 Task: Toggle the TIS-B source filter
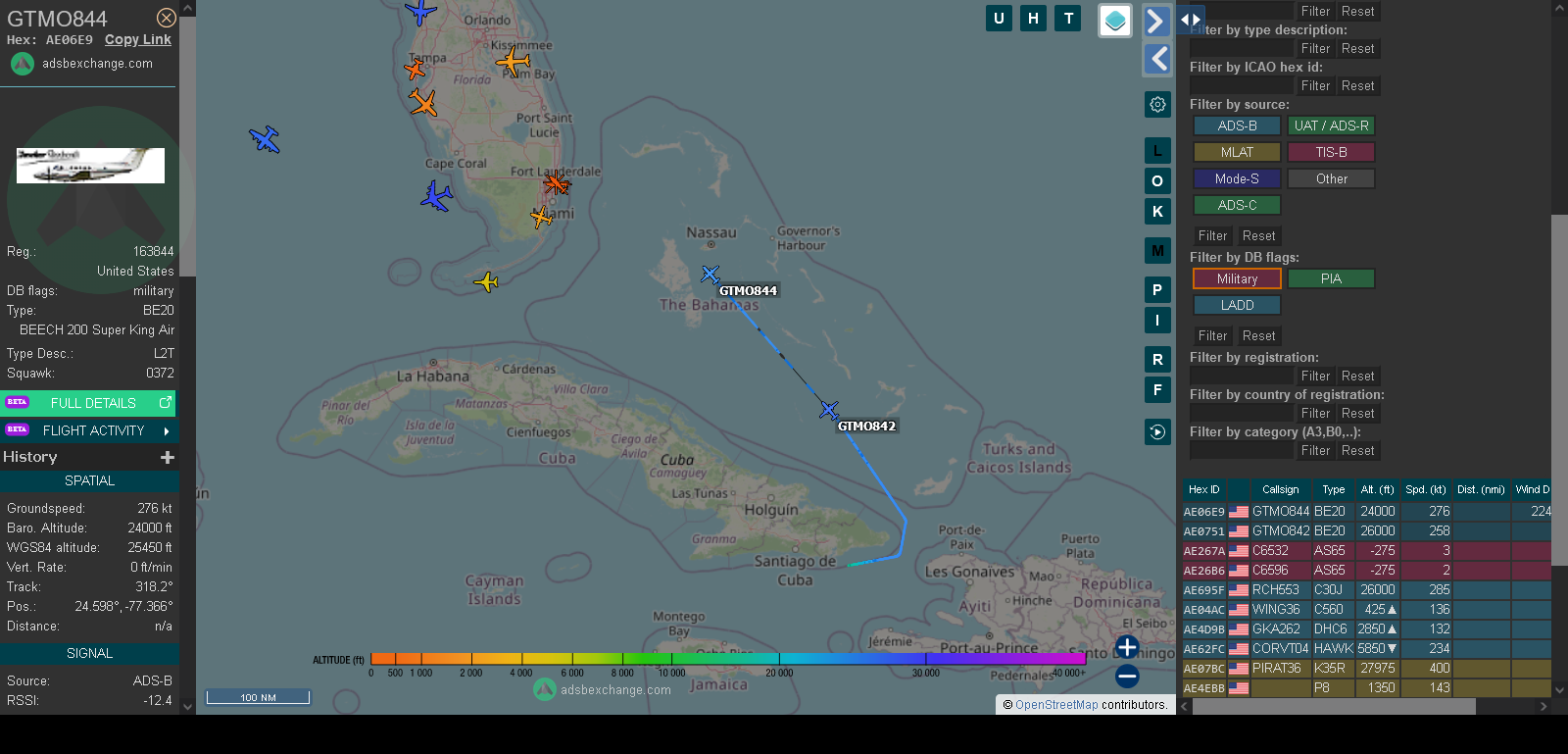pos(1331,152)
